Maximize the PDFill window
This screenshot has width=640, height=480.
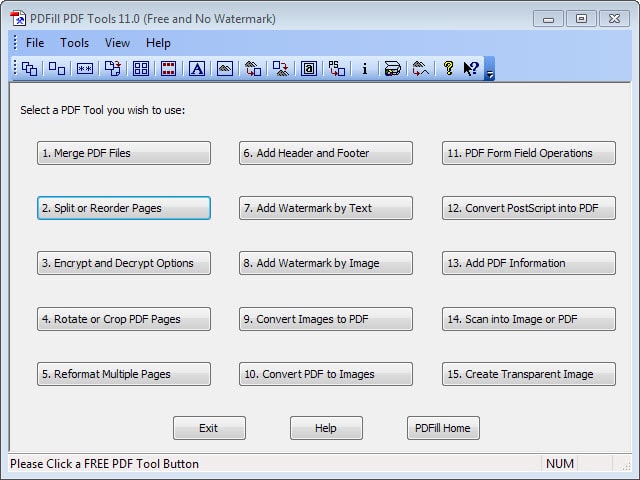[581, 19]
